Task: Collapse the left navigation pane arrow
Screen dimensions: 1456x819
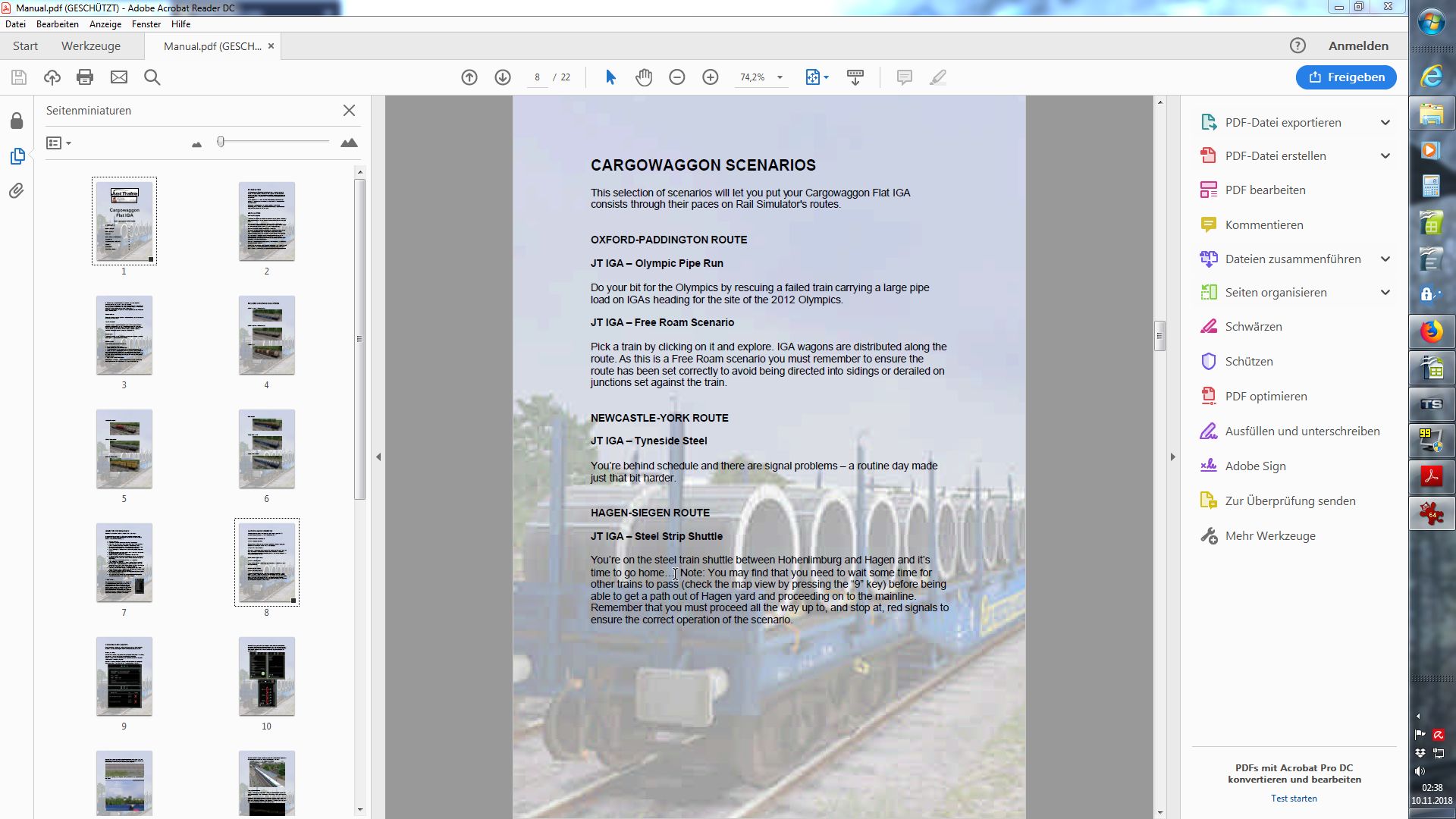Action: [378, 457]
